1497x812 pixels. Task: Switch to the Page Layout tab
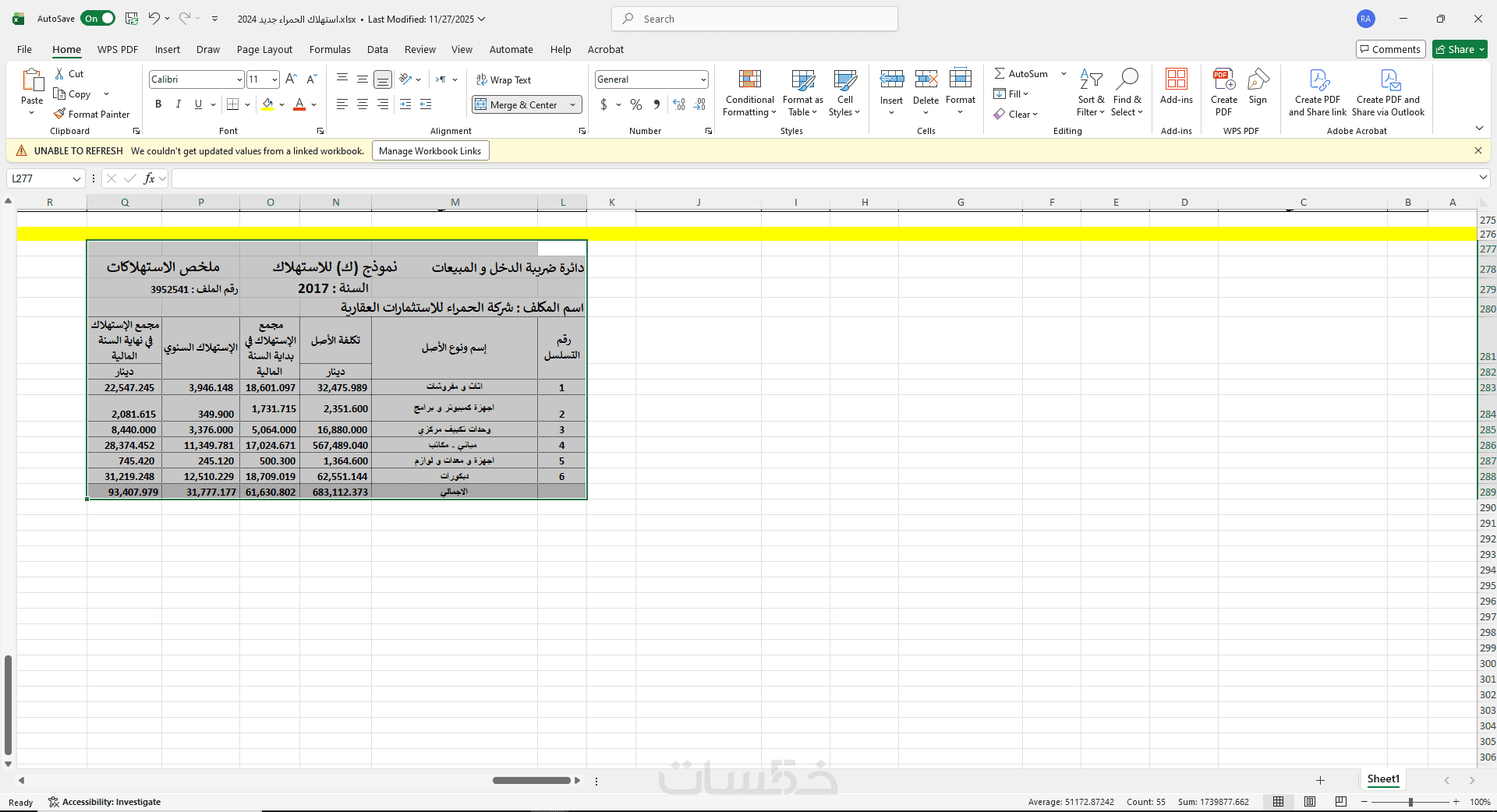tap(264, 49)
